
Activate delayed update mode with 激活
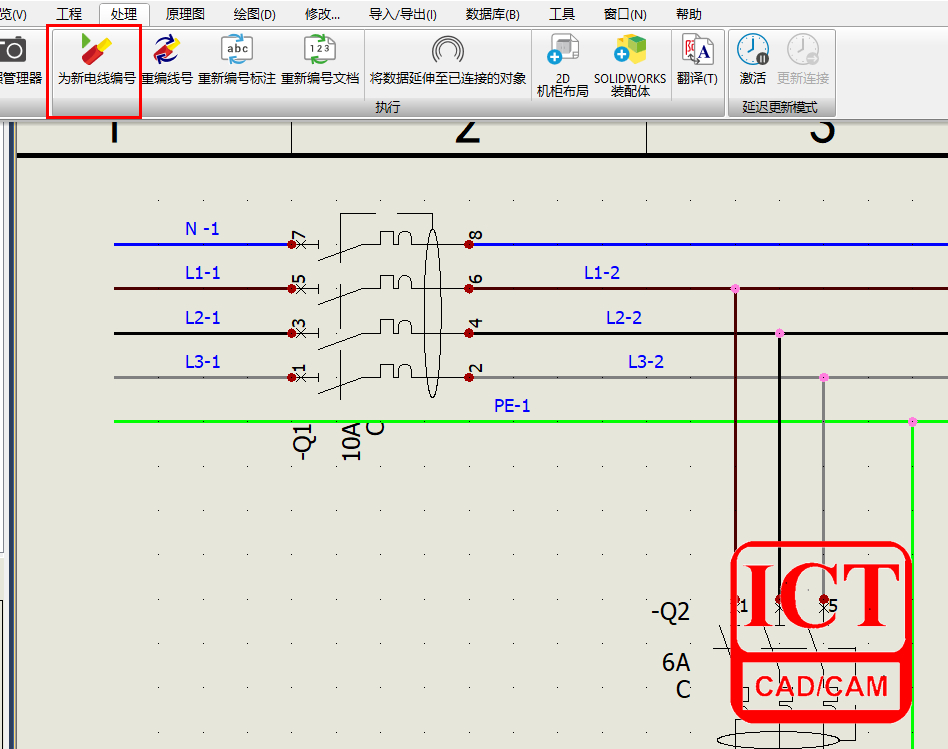click(752, 50)
